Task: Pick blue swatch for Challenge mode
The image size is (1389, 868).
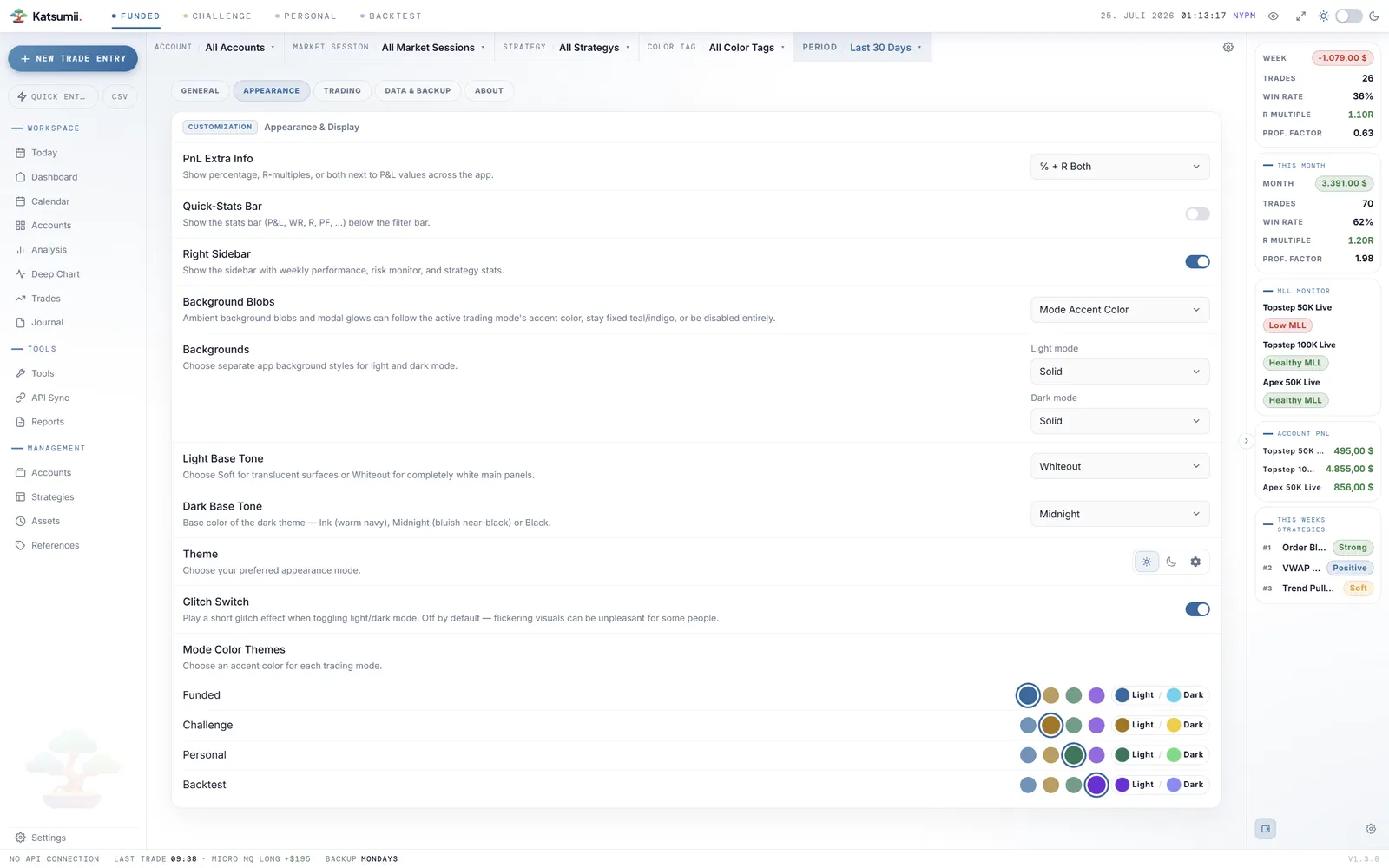Action: [x=1028, y=725]
